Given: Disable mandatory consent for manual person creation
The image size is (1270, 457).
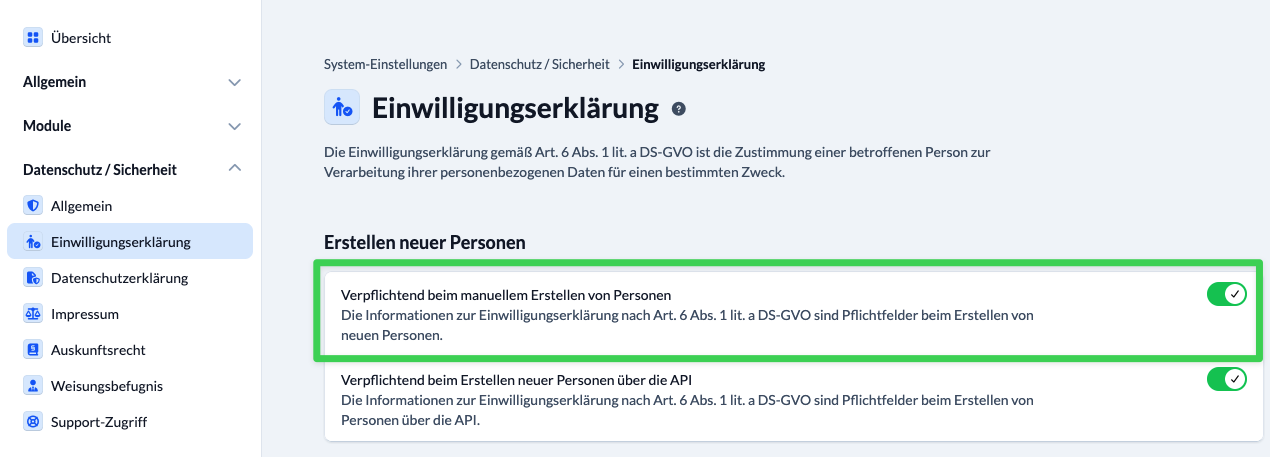Looking at the screenshot, I should coord(1227,294).
